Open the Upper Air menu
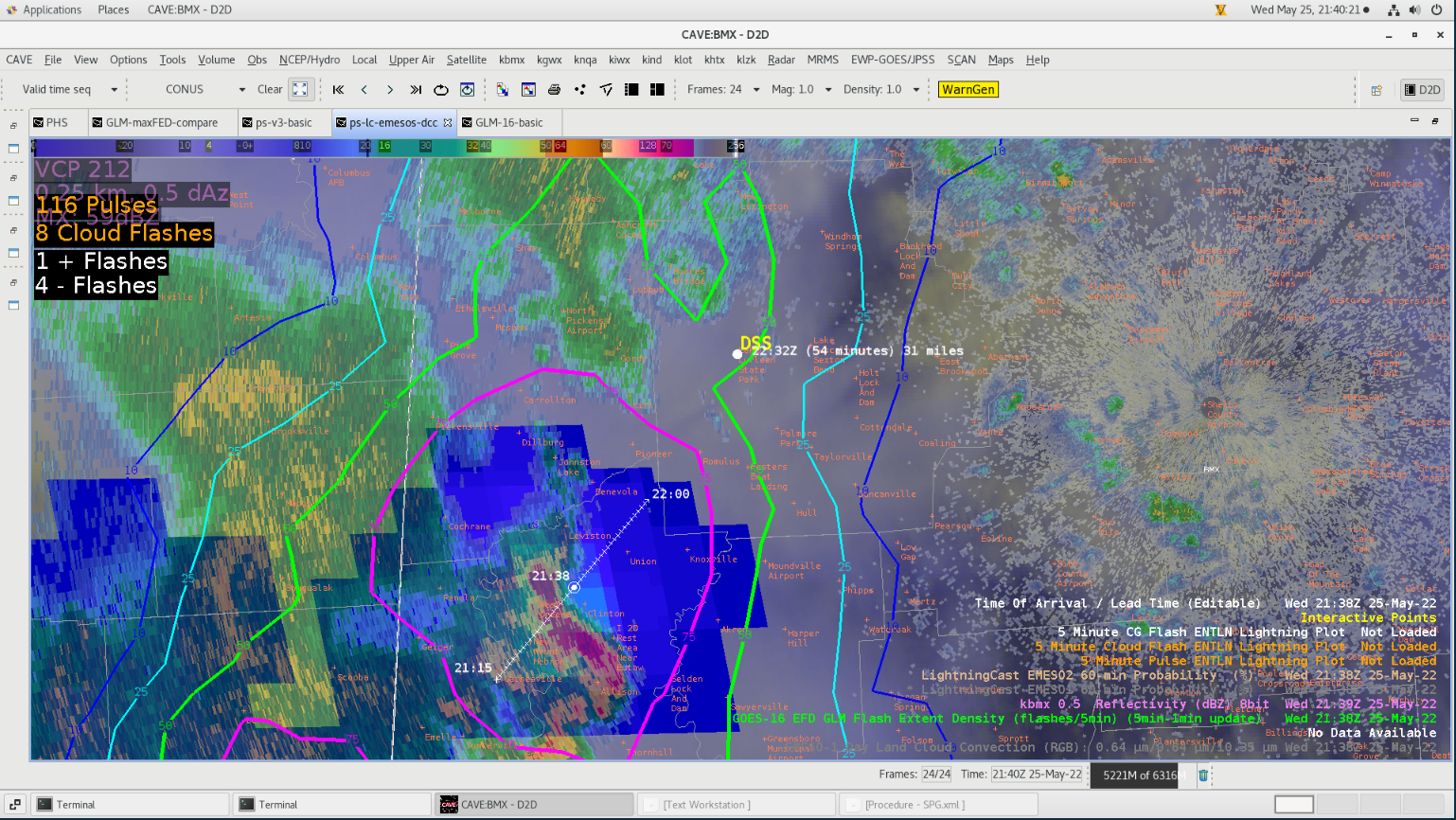The image size is (1456, 820). [412, 60]
